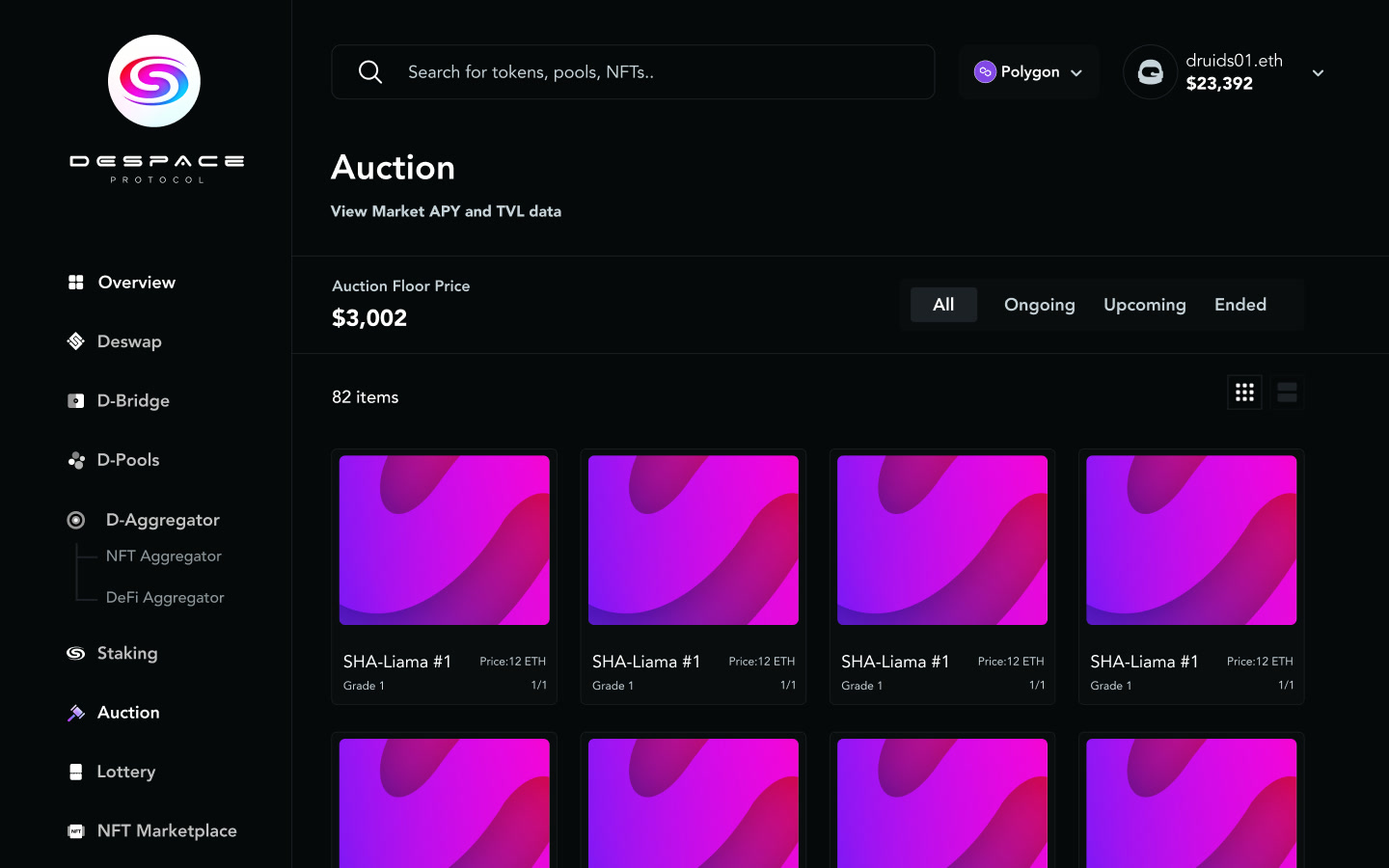Open first SHA-Liama #1 NFT thumbnail
The image size is (1389, 868).
(x=445, y=540)
